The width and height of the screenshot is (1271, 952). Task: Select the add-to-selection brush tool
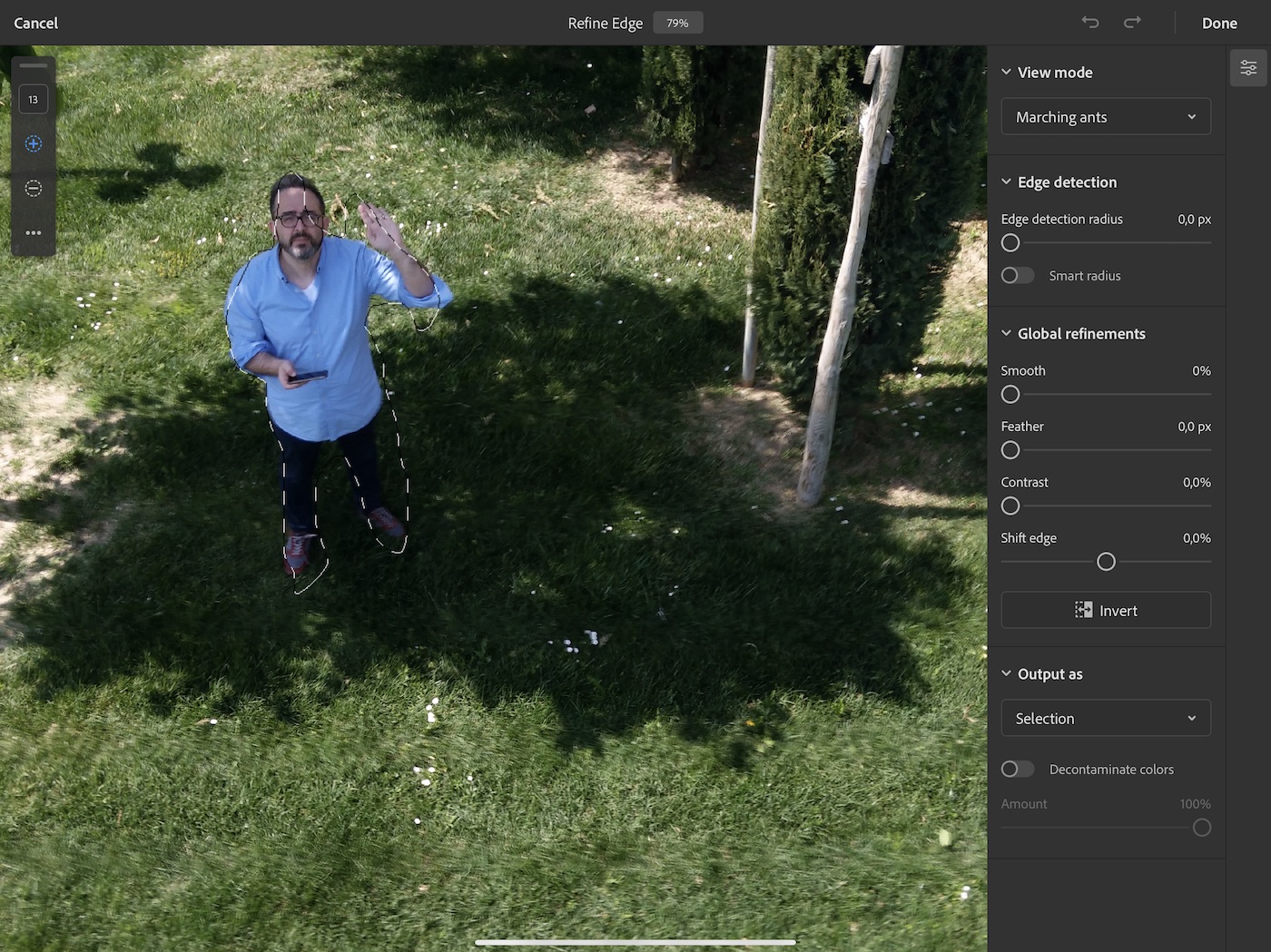[34, 143]
